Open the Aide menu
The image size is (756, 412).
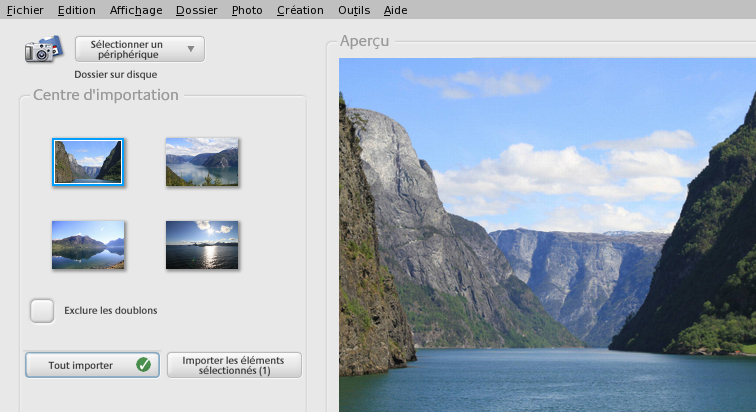[x=395, y=10]
